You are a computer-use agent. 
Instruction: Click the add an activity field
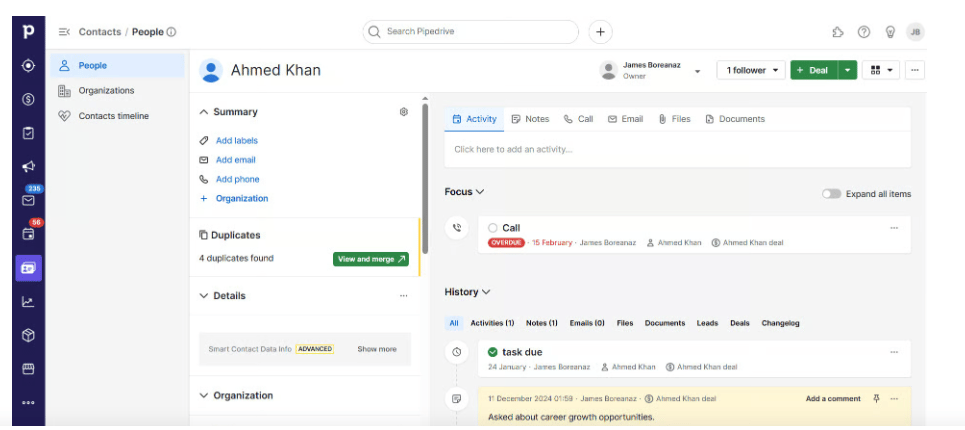click(x=677, y=149)
